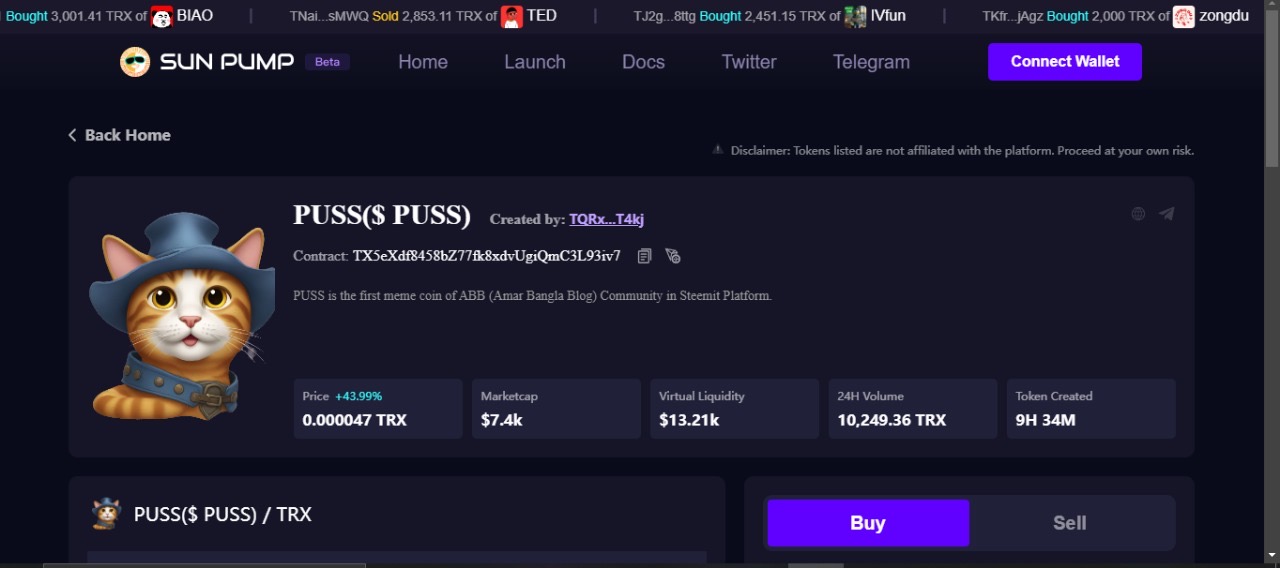Go back using the Back Home chevron

pos(72,135)
